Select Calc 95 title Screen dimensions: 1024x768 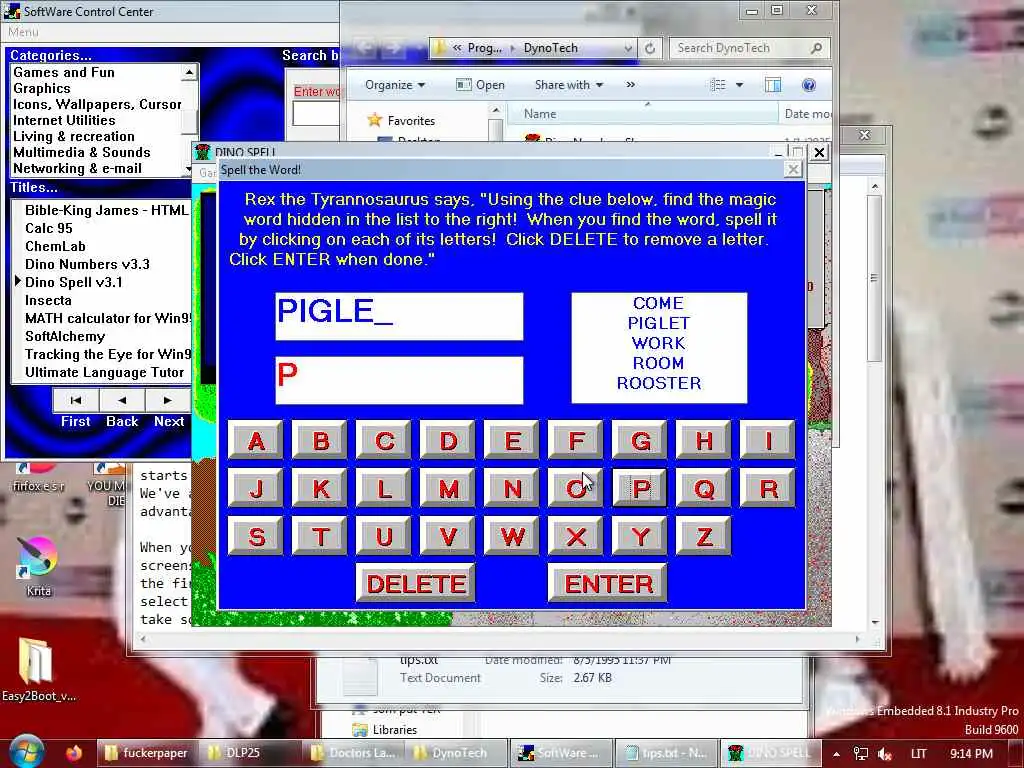point(49,229)
